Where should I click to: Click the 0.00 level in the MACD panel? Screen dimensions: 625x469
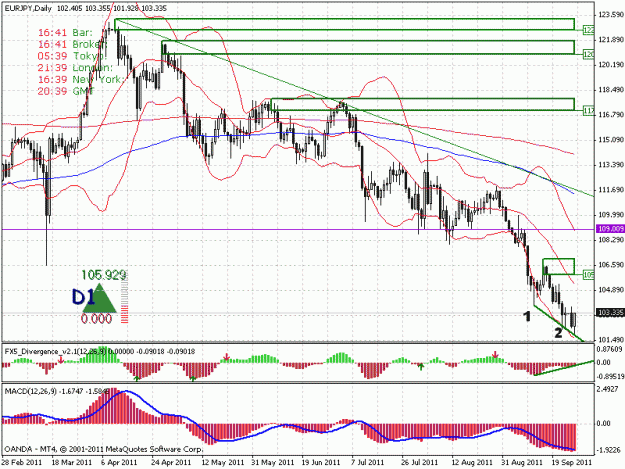pos(604,424)
